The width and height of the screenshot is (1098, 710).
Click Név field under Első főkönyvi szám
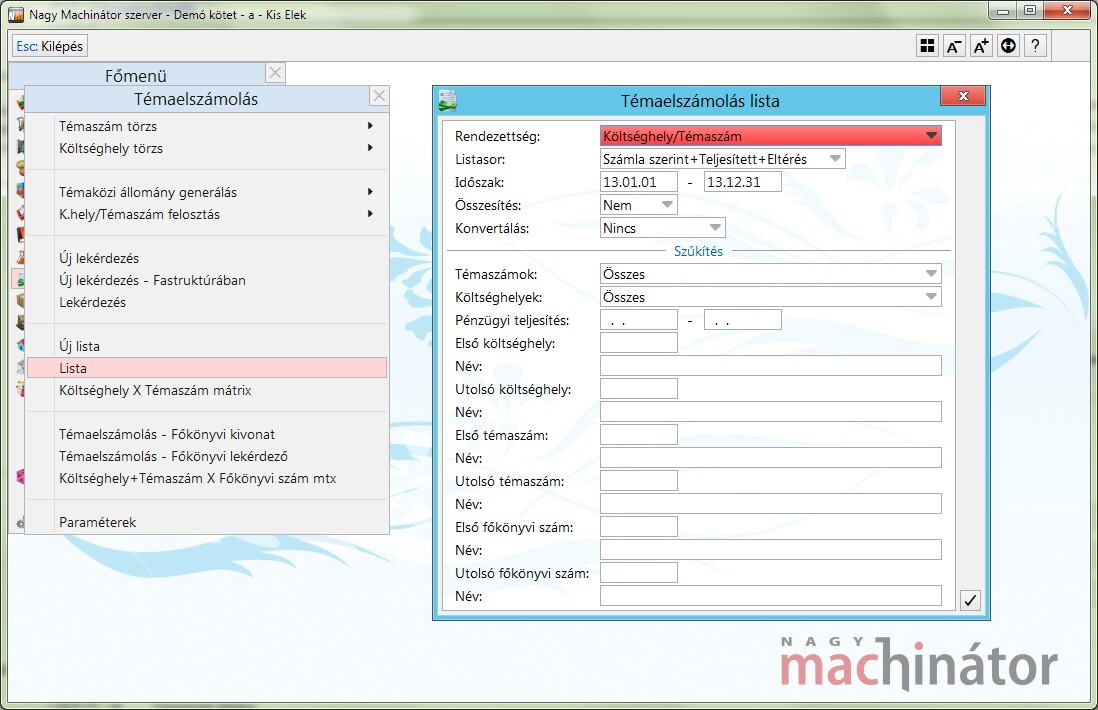coord(770,550)
